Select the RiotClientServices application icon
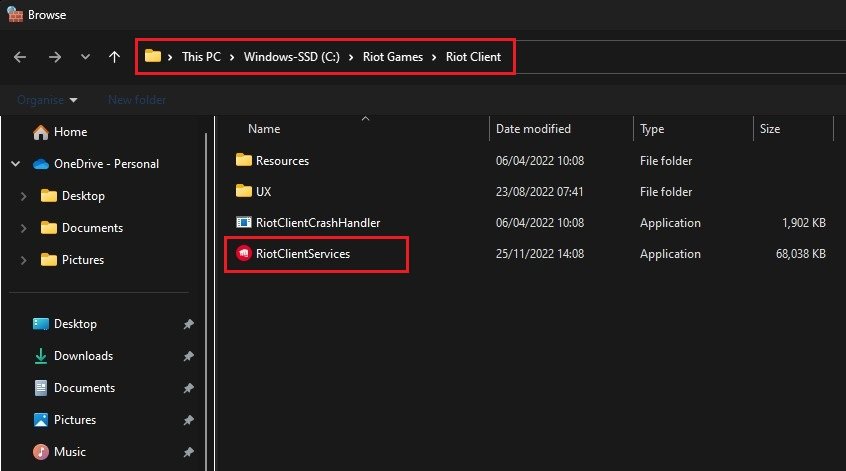Screen dimensions: 846x471 (243, 254)
